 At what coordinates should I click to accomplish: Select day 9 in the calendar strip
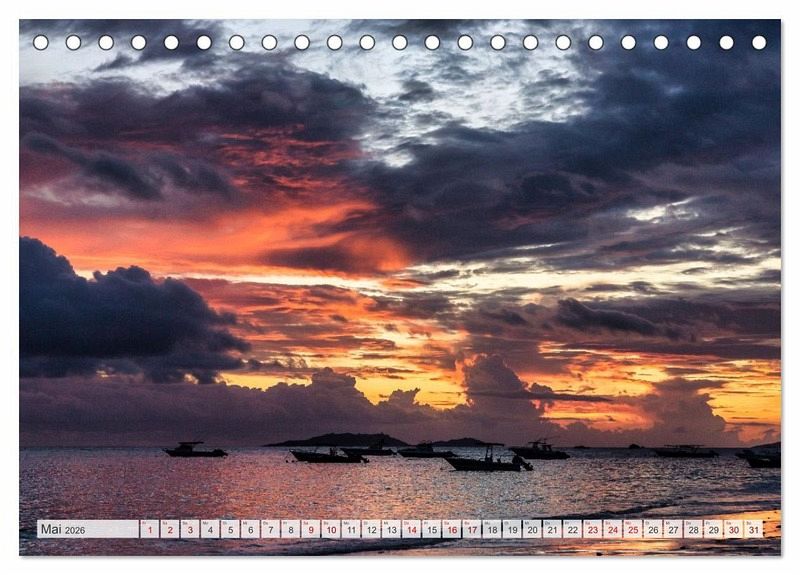pyautogui.click(x=311, y=530)
